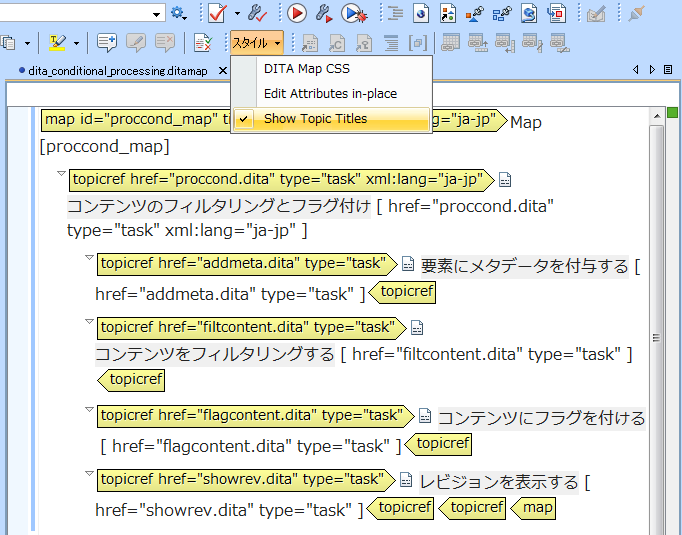Click the Edit Comment pencil bubble icon
This screenshot has width=682, height=535.
(136, 43)
